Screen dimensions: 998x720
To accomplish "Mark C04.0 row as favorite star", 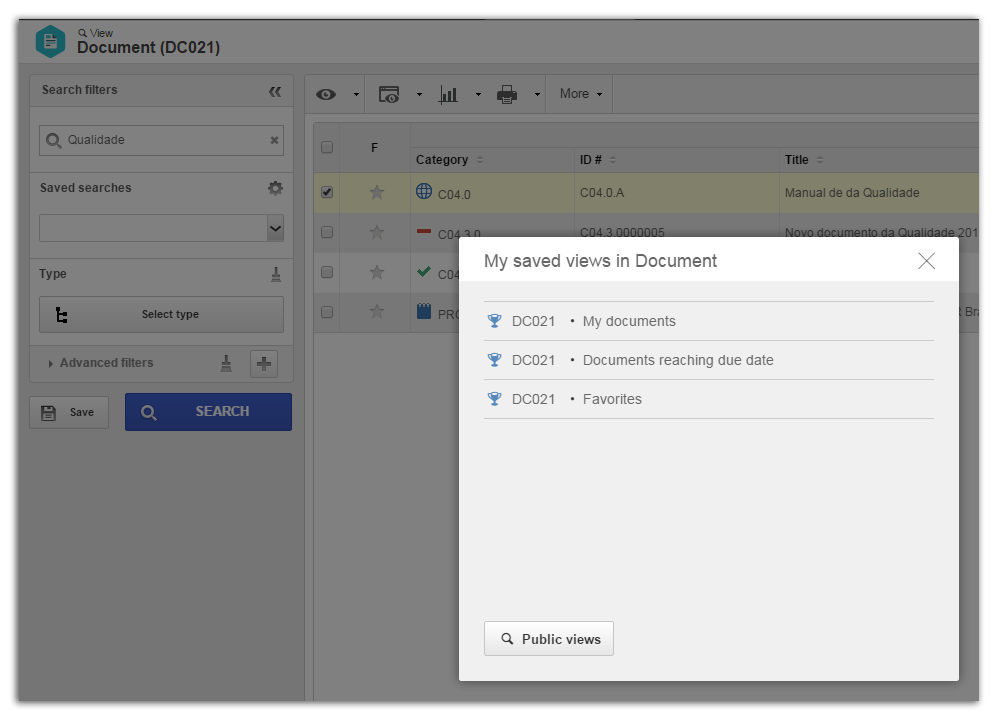I will [x=377, y=192].
